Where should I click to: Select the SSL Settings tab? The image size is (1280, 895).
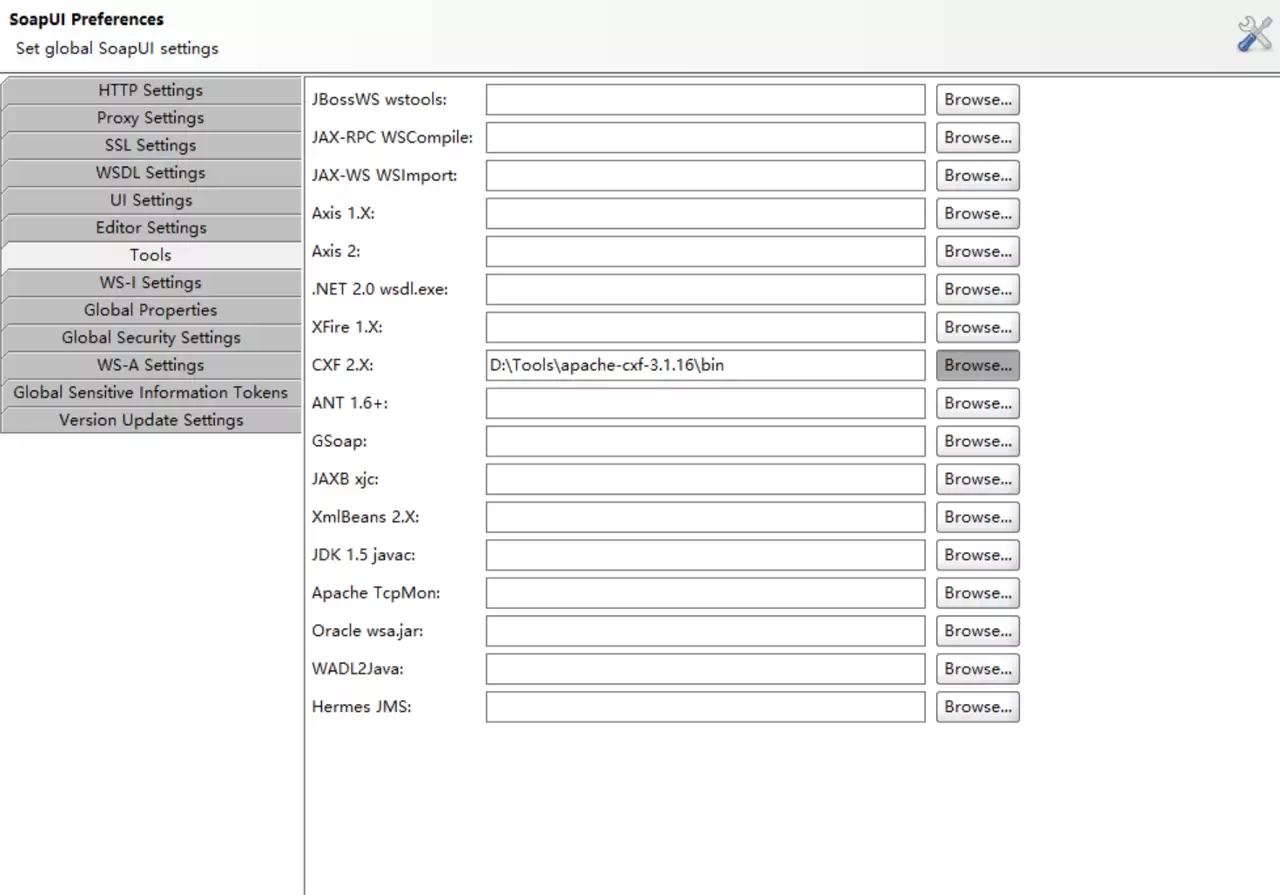pos(150,145)
